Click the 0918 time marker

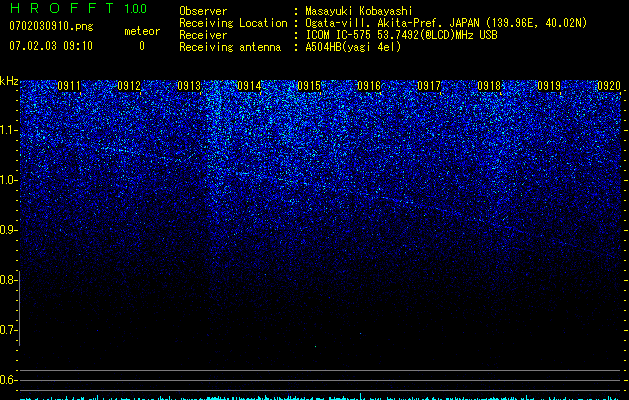click(489, 86)
